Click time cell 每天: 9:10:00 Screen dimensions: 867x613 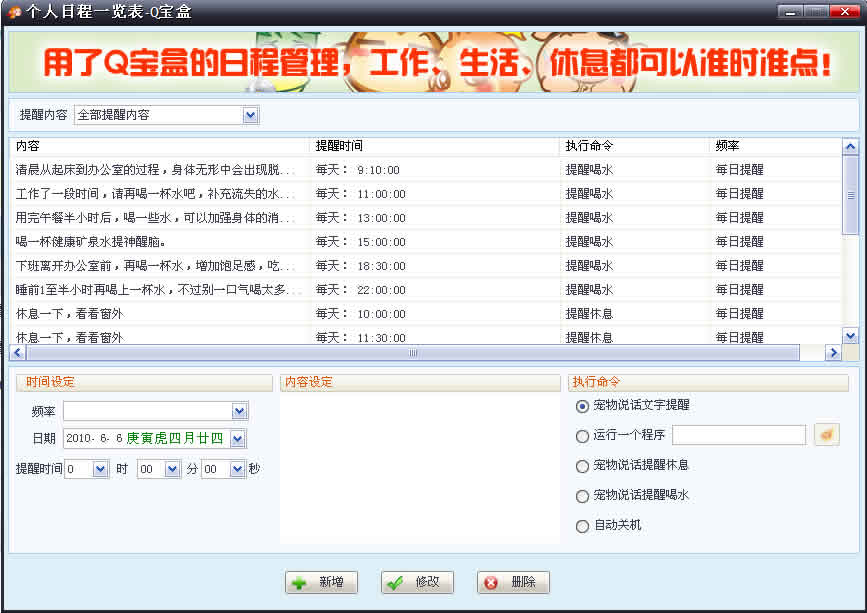(x=358, y=170)
